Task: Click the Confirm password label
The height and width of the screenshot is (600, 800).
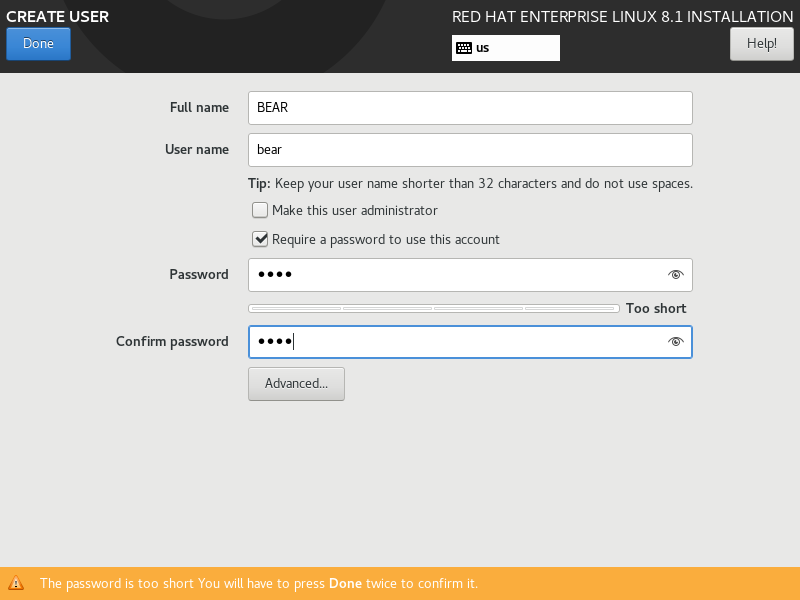Action: pos(172,341)
